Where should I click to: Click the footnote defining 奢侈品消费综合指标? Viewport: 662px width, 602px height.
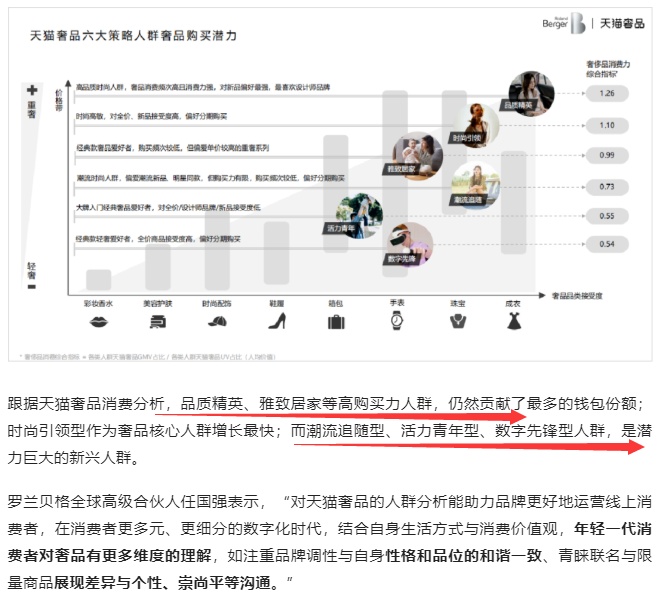(x=147, y=357)
